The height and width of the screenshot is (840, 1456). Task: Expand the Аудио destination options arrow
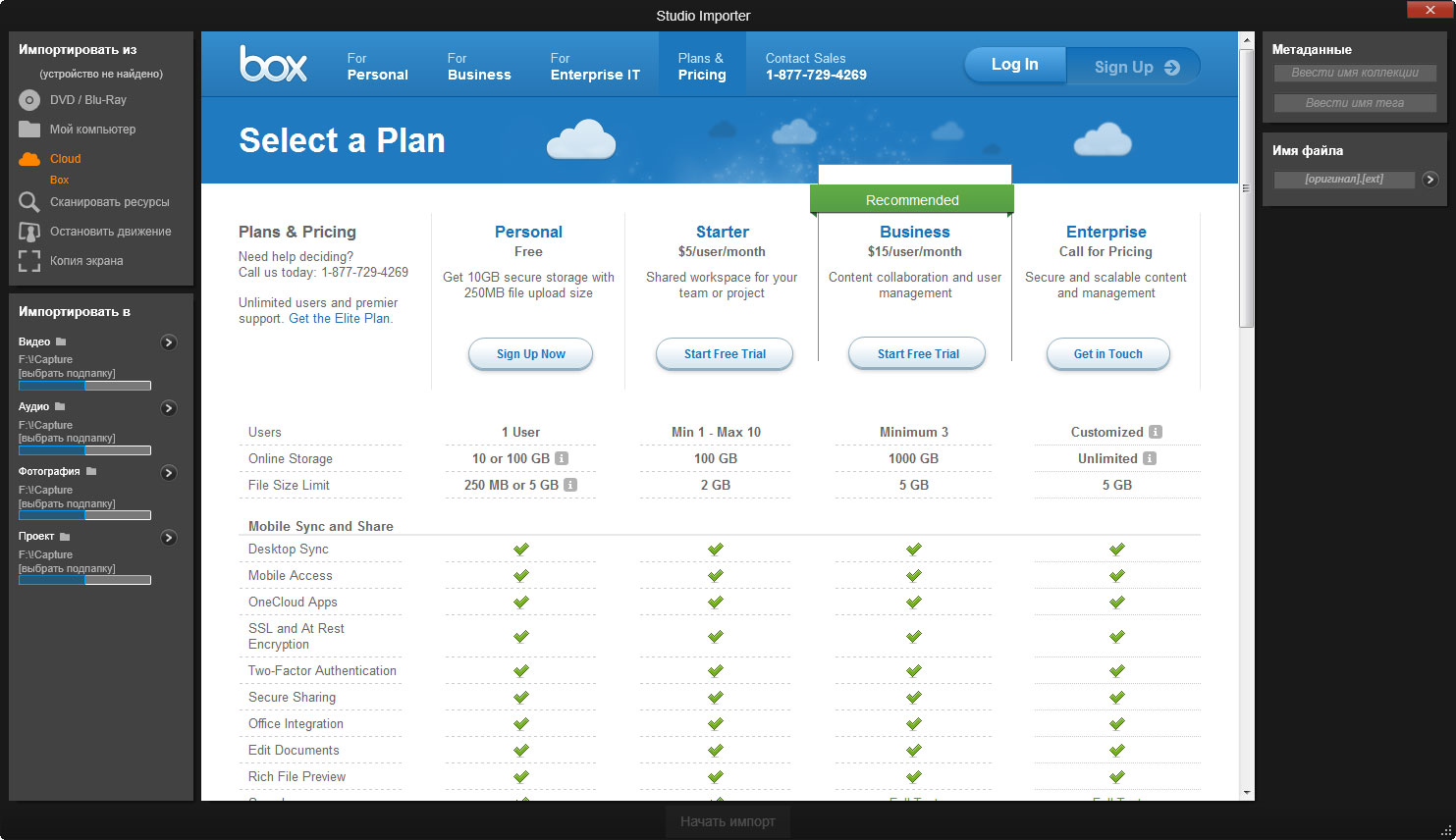[x=169, y=408]
